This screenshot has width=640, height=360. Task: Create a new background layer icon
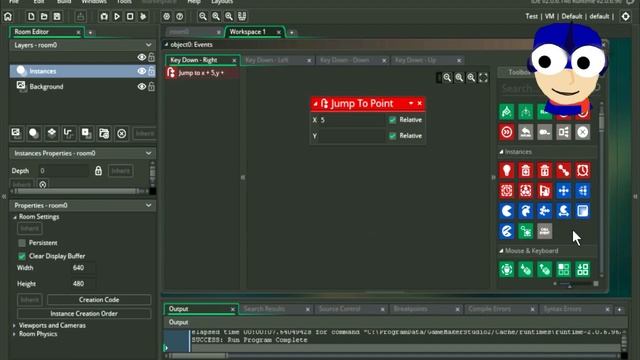pos(16,133)
